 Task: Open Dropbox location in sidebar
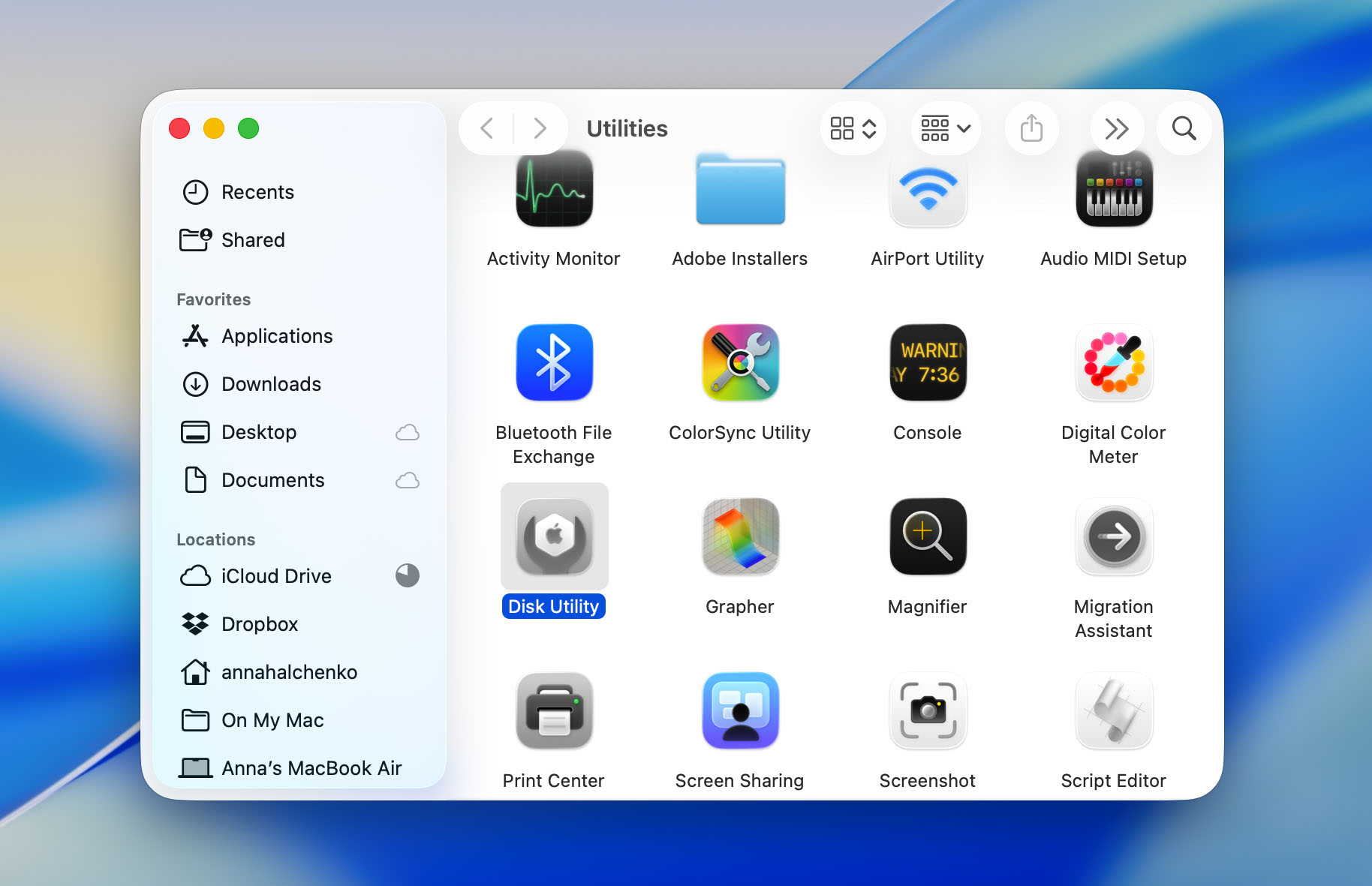(x=300, y=624)
